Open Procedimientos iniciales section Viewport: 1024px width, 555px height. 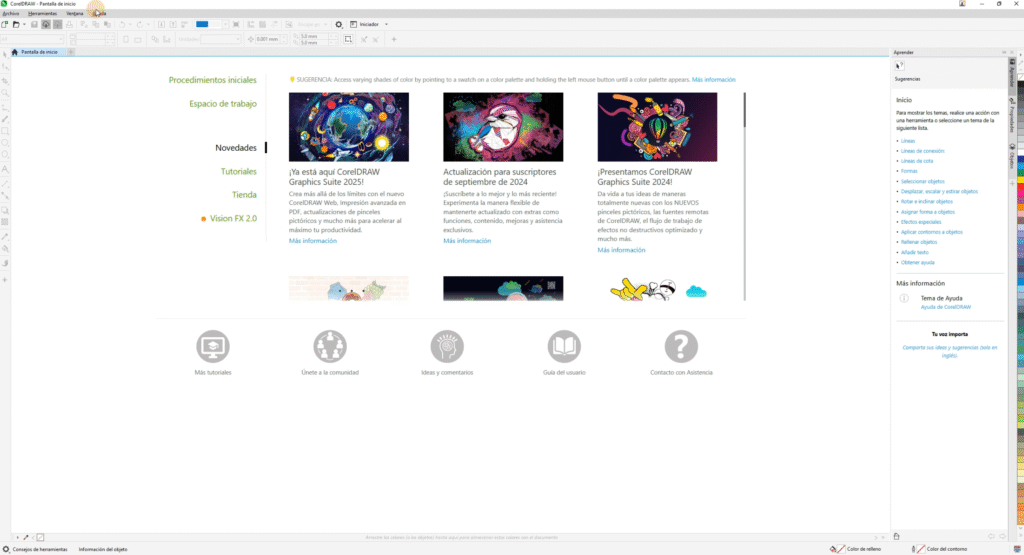click(x=212, y=80)
